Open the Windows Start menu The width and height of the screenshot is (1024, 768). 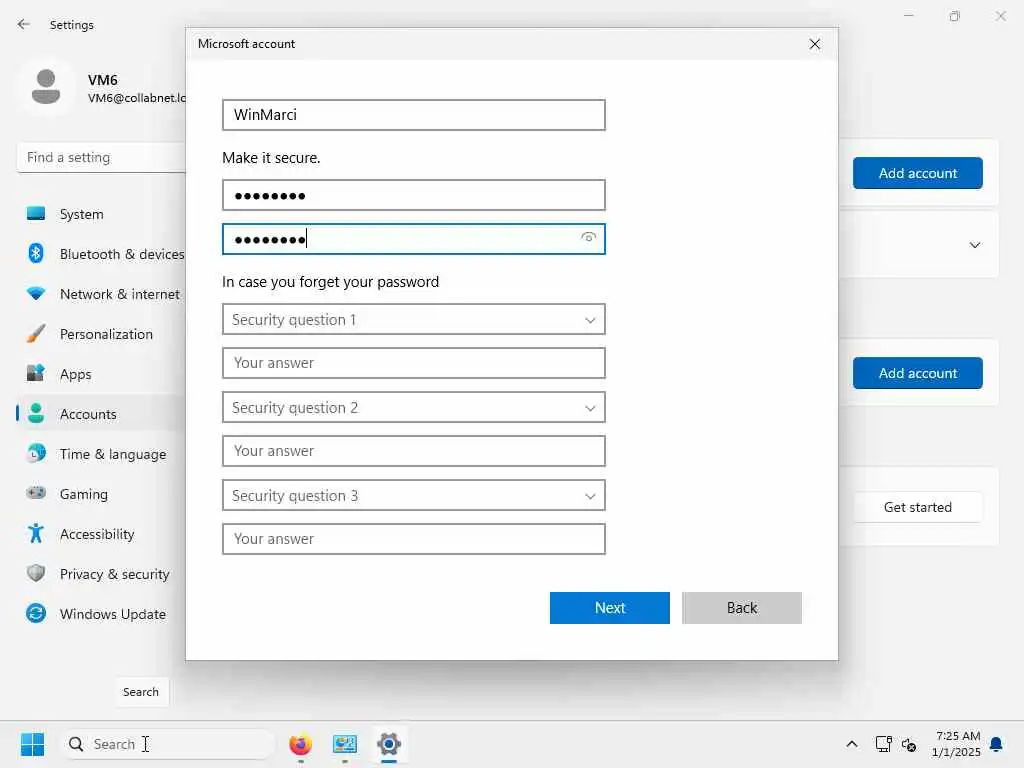[x=32, y=744]
